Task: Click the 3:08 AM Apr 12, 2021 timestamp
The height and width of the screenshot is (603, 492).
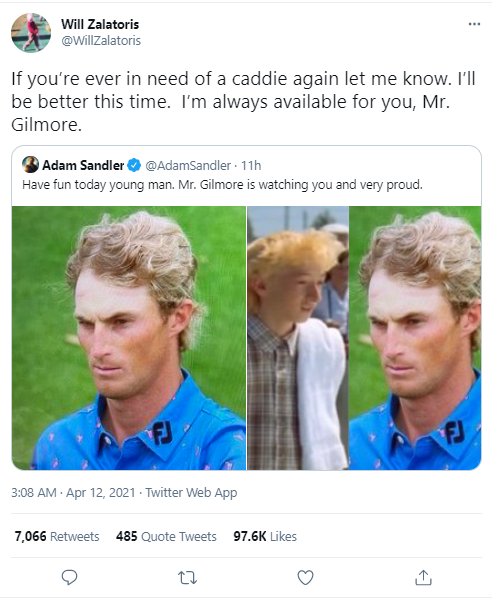Action: point(73,493)
